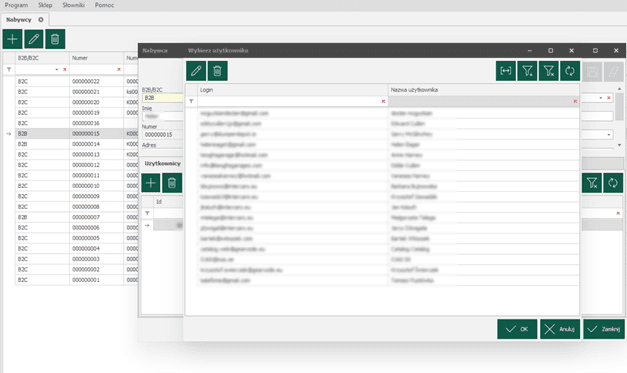Viewport: 627px width, 373px height.
Task: Delete selected buyer with Nabywcy trash icon
Action: (55, 39)
